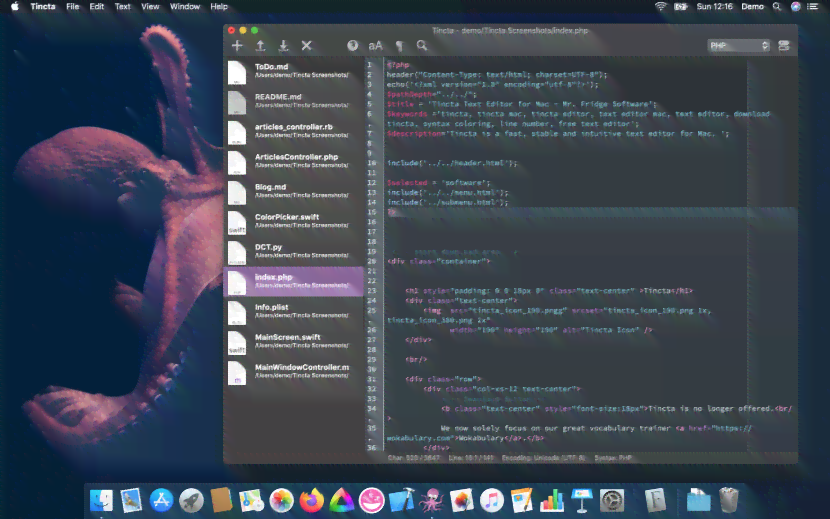Open the Window menu

(185, 6)
